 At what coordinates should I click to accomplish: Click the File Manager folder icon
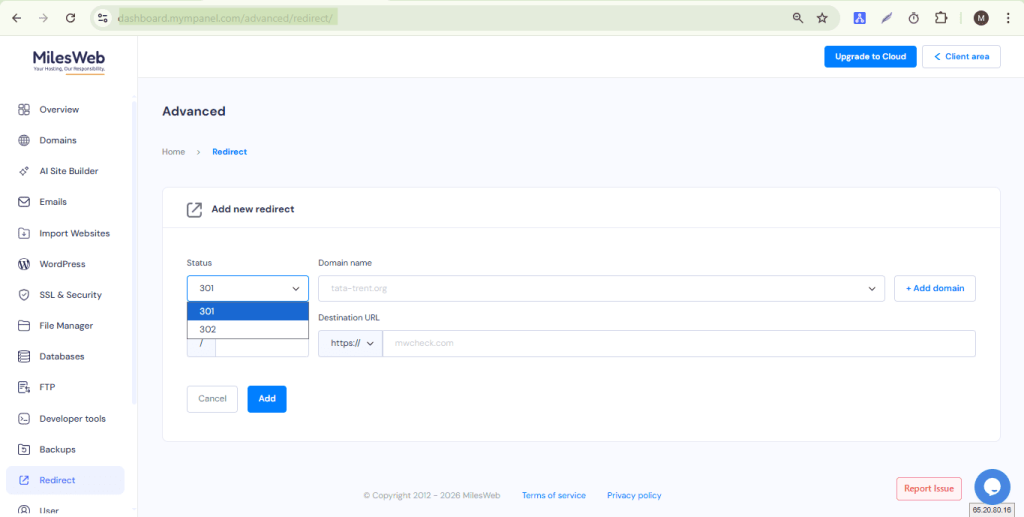24,326
